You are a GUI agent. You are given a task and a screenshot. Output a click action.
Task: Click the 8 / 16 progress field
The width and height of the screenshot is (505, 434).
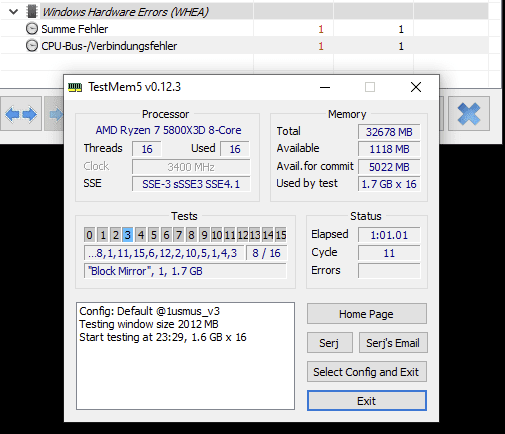pyautogui.click(x=266, y=253)
